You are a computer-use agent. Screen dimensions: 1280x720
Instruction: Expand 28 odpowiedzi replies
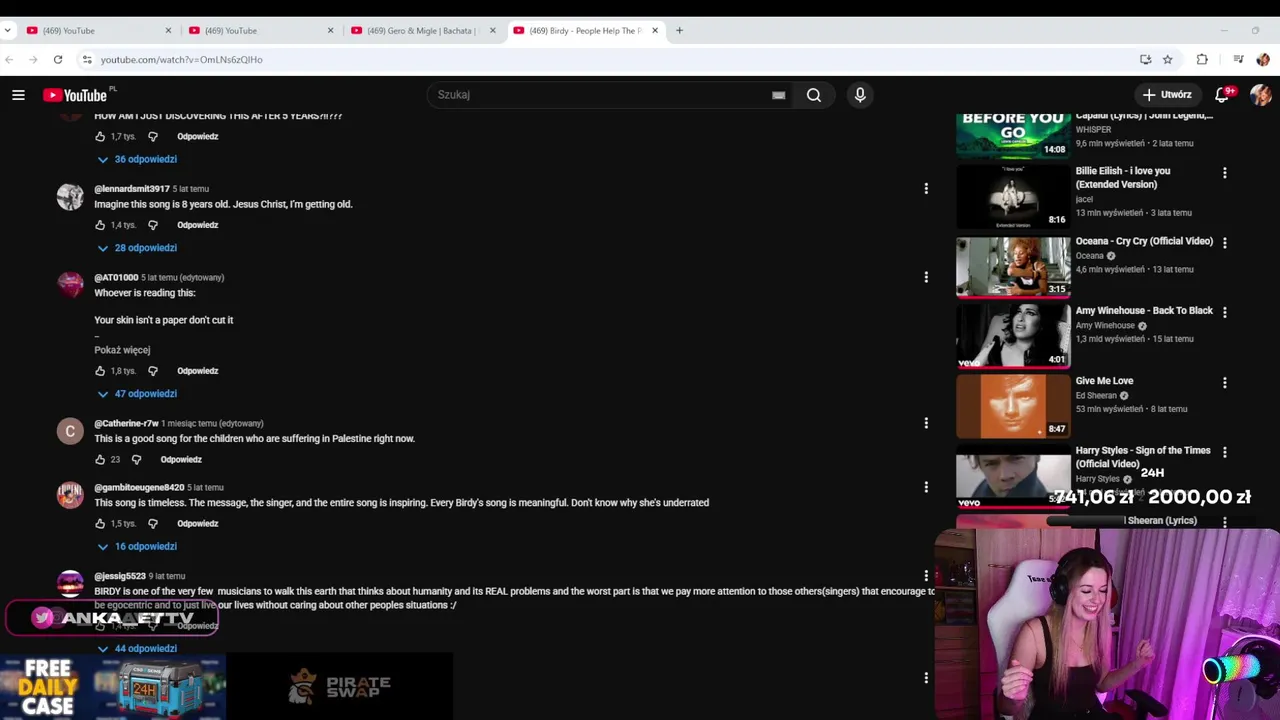click(x=137, y=248)
